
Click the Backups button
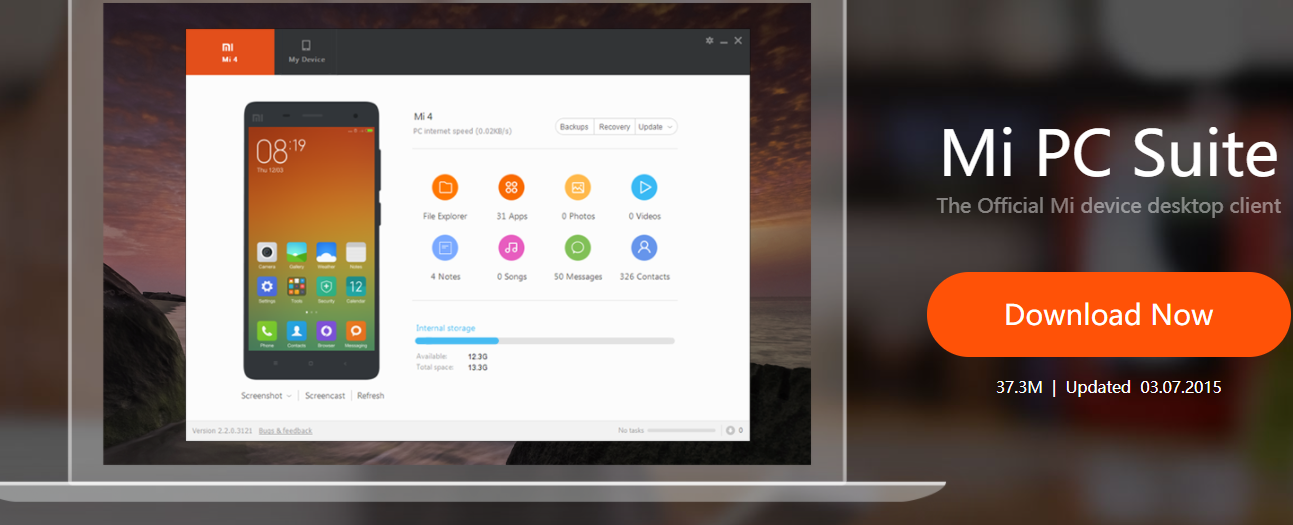(575, 127)
